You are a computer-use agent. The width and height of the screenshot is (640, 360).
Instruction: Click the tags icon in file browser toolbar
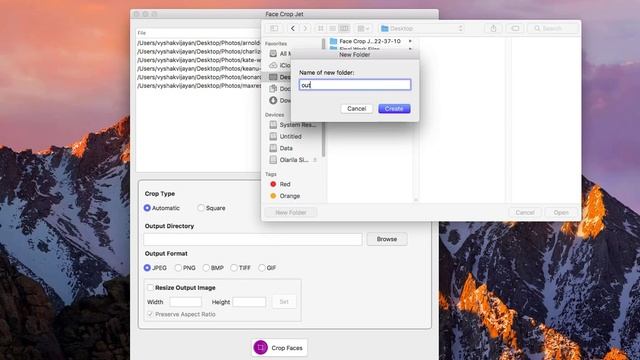coord(515,28)
